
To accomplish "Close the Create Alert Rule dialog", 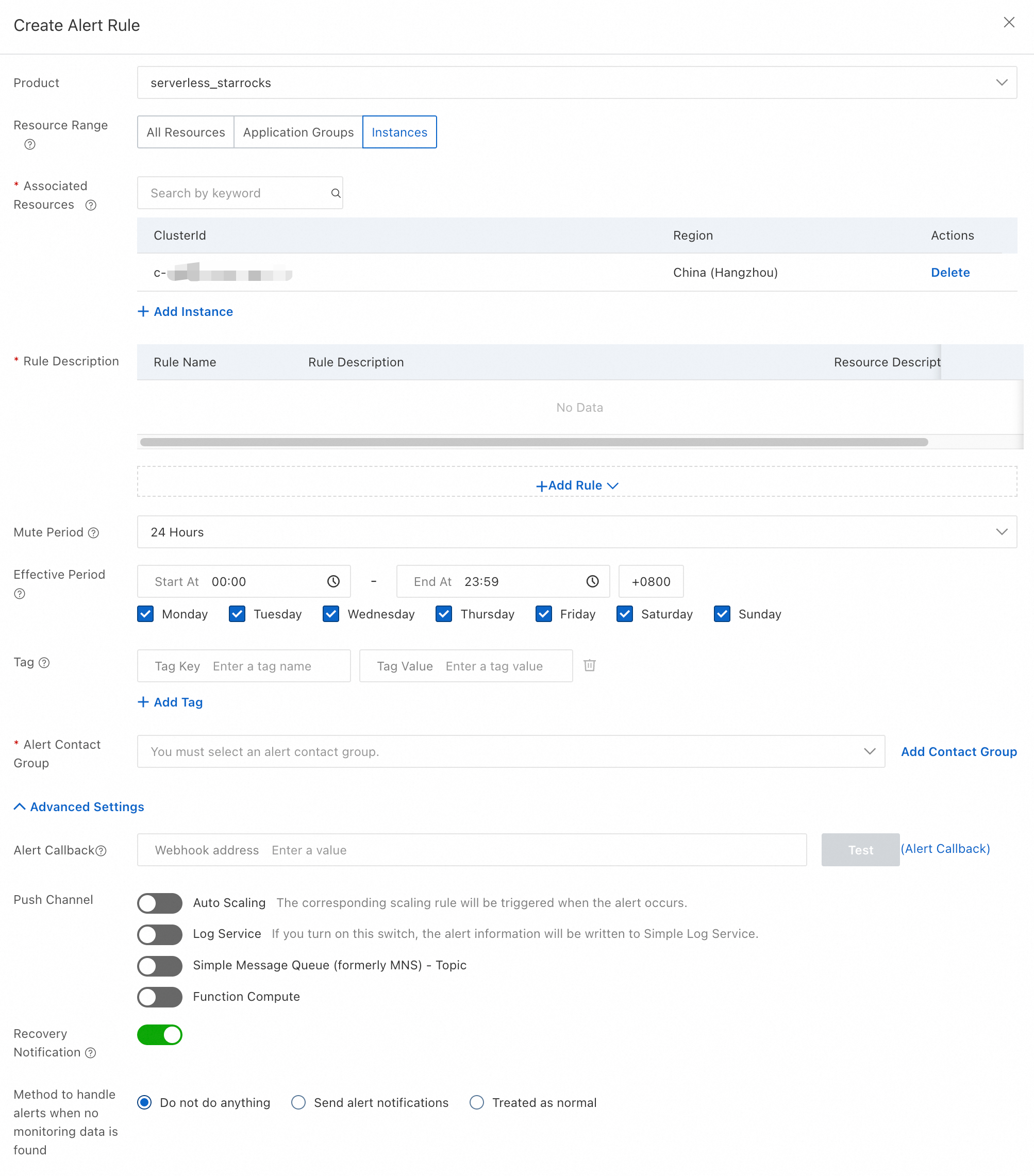I will point(1009,23).
